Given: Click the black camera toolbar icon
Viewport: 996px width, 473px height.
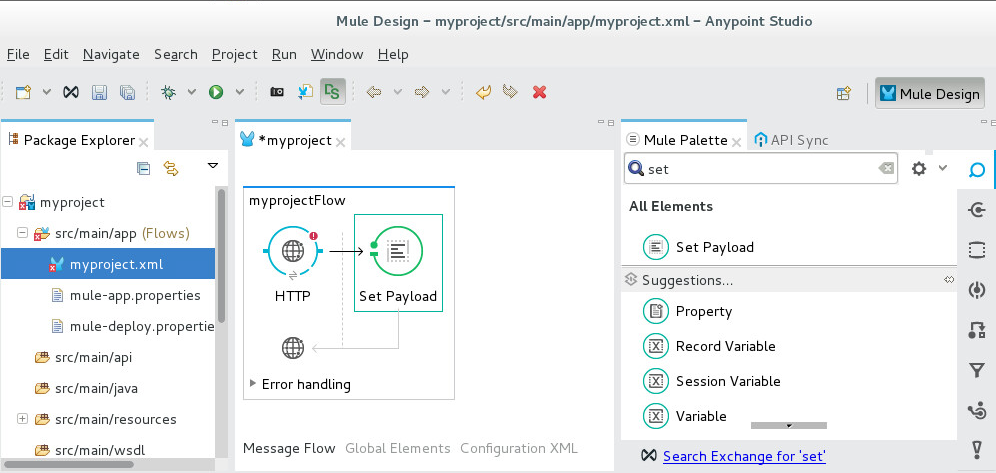Looking at the screenshot, I should (x=277, y=93).
